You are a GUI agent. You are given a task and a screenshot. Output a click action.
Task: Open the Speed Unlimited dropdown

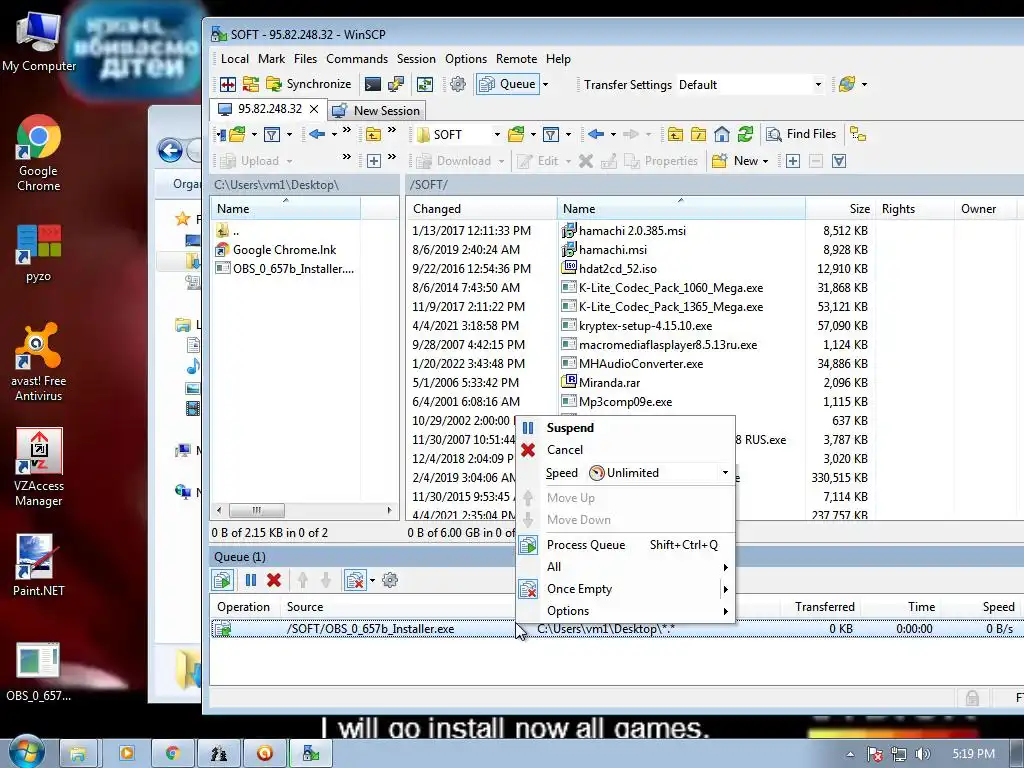[725, 473]
